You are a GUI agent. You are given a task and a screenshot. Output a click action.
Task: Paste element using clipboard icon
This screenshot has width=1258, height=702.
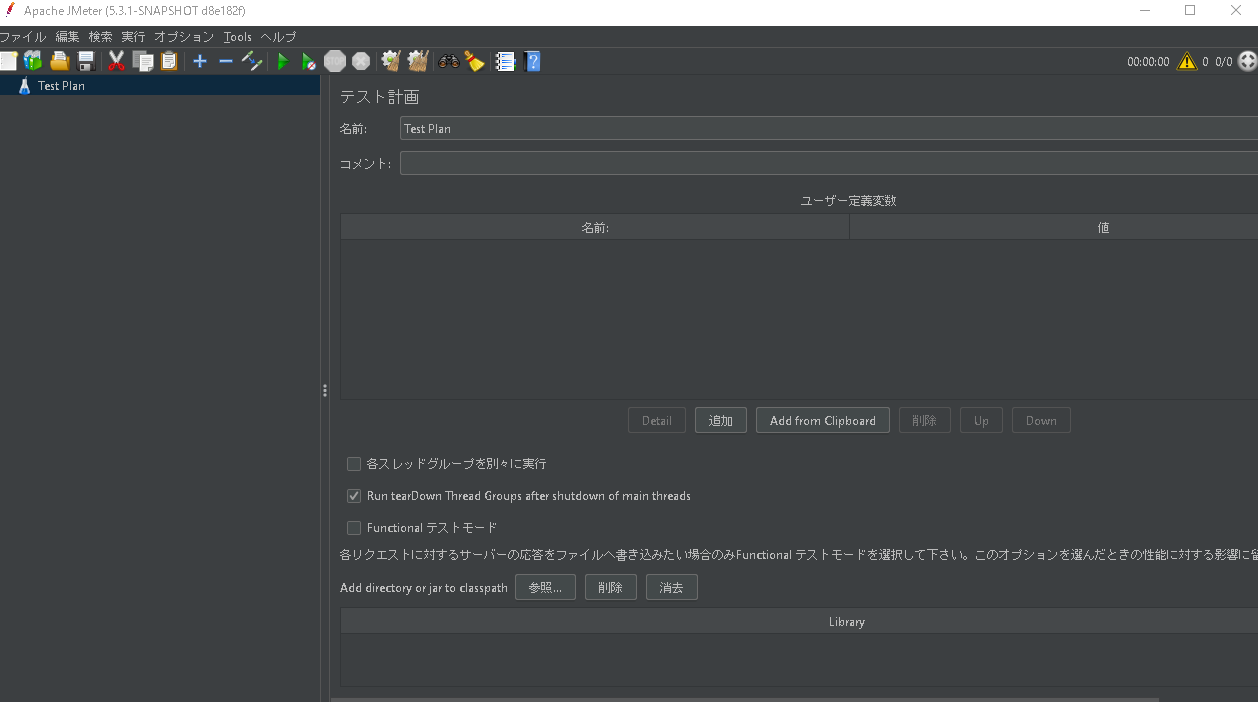coord(169,61)
